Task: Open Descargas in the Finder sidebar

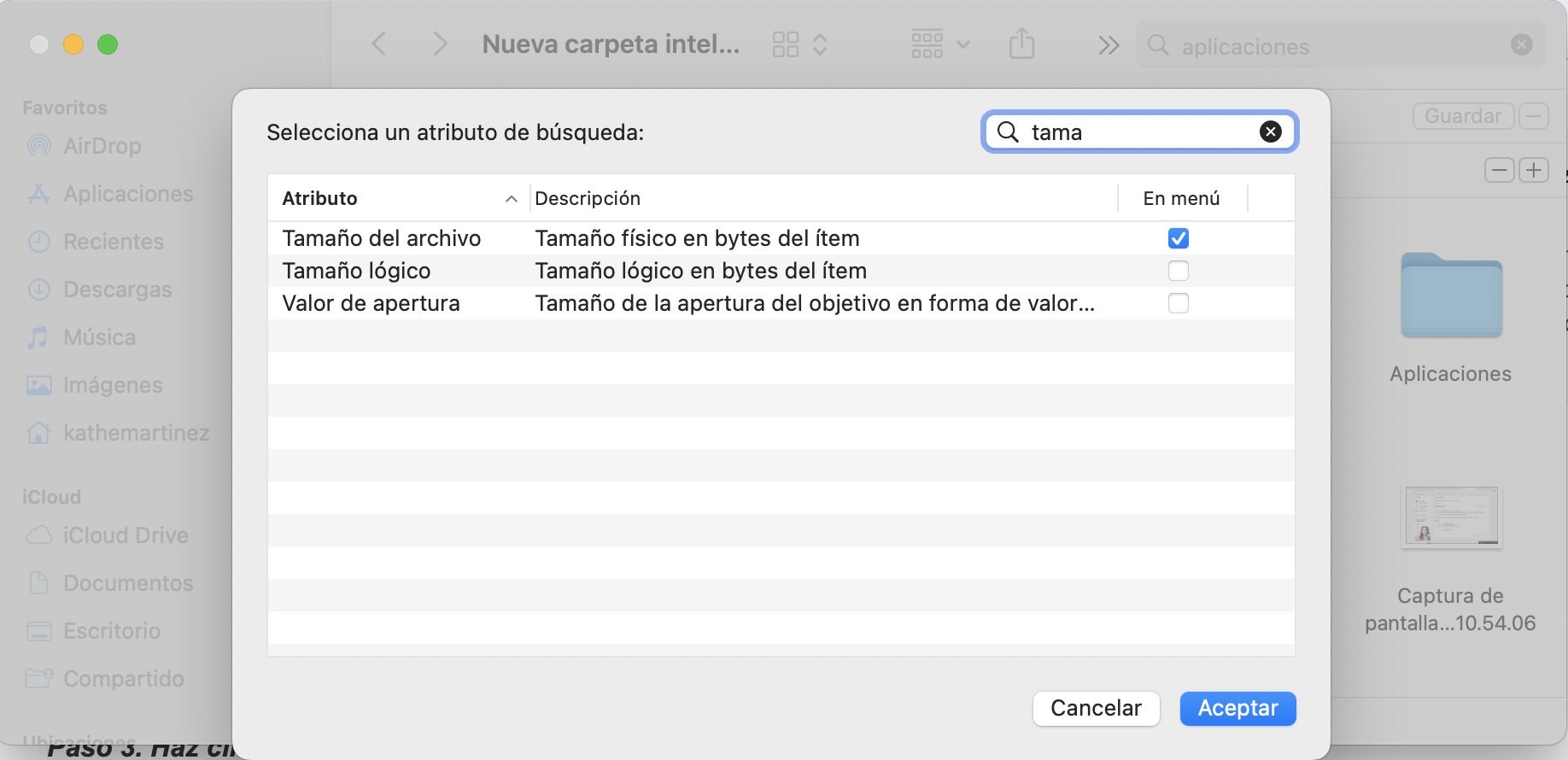Action: [x=99, y=289]
